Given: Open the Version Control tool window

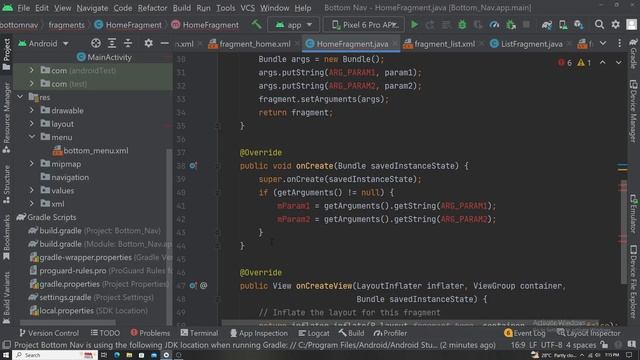Looking at the screenshot, I should point(49,333).
